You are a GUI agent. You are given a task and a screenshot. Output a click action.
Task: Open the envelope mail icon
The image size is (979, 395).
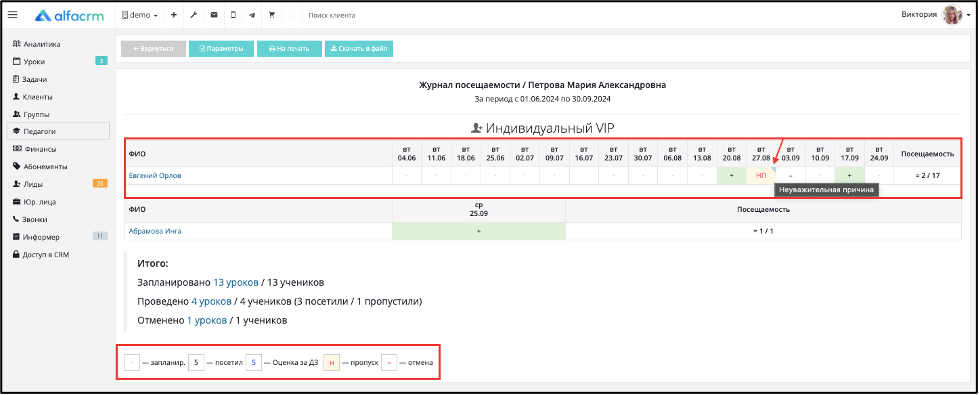[214, 15]
